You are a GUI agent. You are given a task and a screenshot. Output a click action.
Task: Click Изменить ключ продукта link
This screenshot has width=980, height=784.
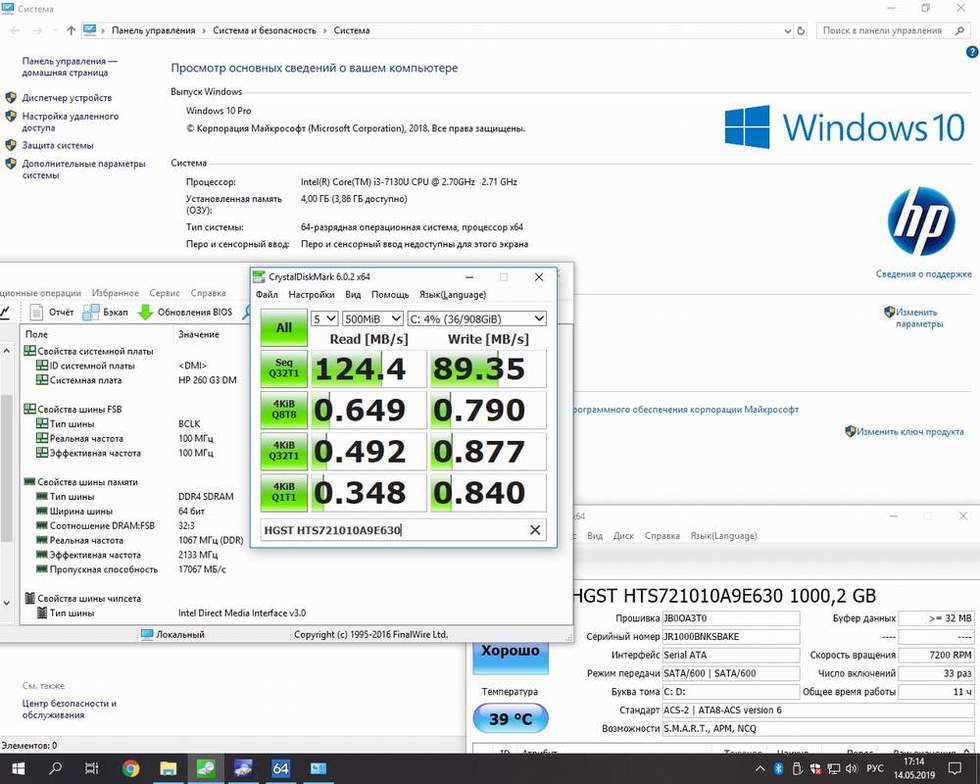pyautogui.click(x=909, y=431)
